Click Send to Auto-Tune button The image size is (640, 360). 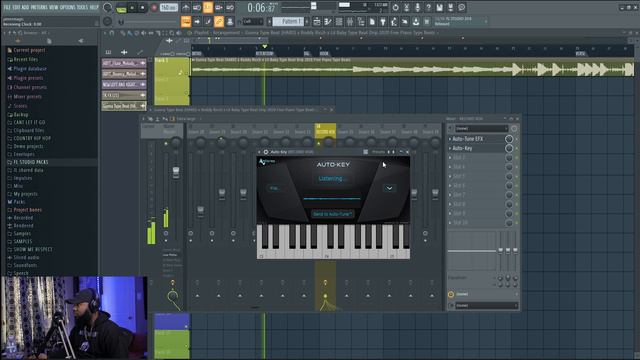pos(332,214)
